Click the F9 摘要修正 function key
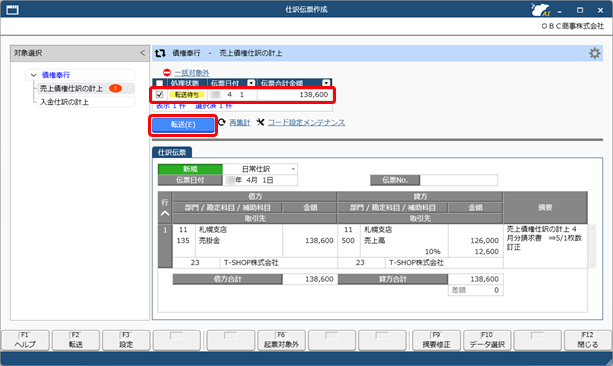The image size is (613, 366). pos(436,340)
